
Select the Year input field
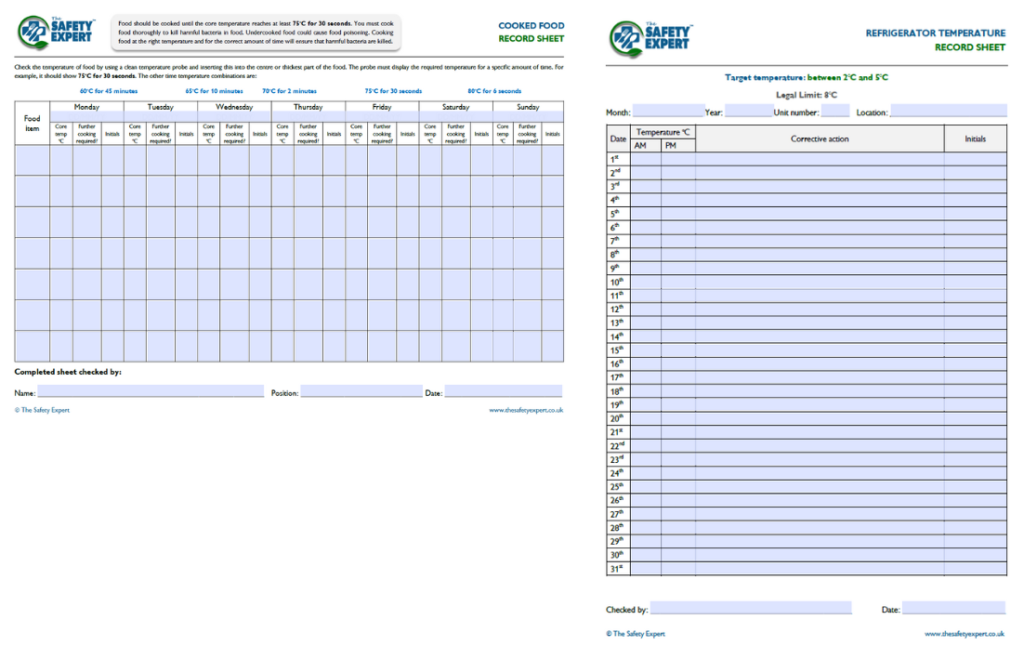748,112
